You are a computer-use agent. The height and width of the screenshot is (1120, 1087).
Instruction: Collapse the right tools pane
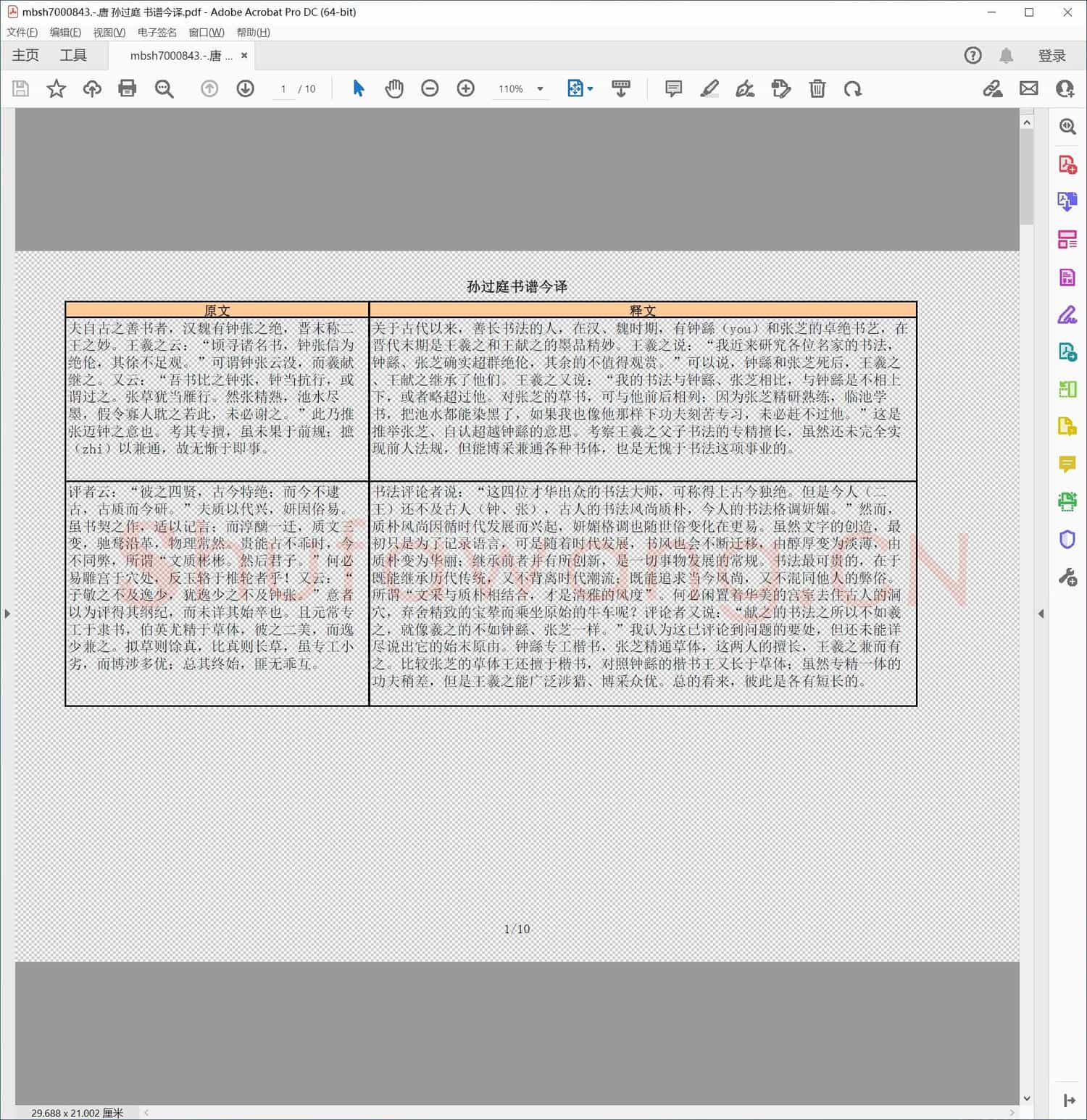tap(1041, 614)
